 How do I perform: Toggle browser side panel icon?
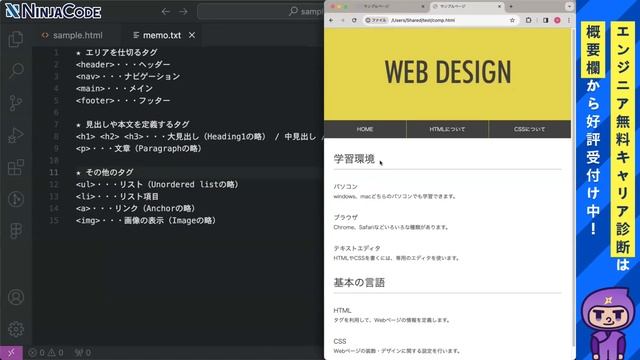pyautogui.click(x=545, y=20)
